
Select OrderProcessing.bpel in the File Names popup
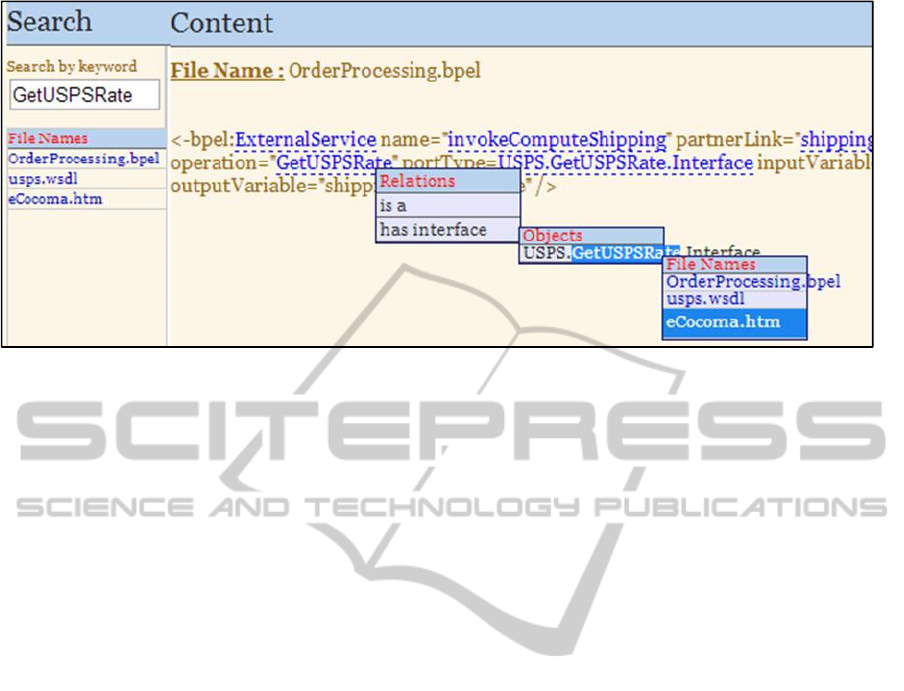point(734,282)
